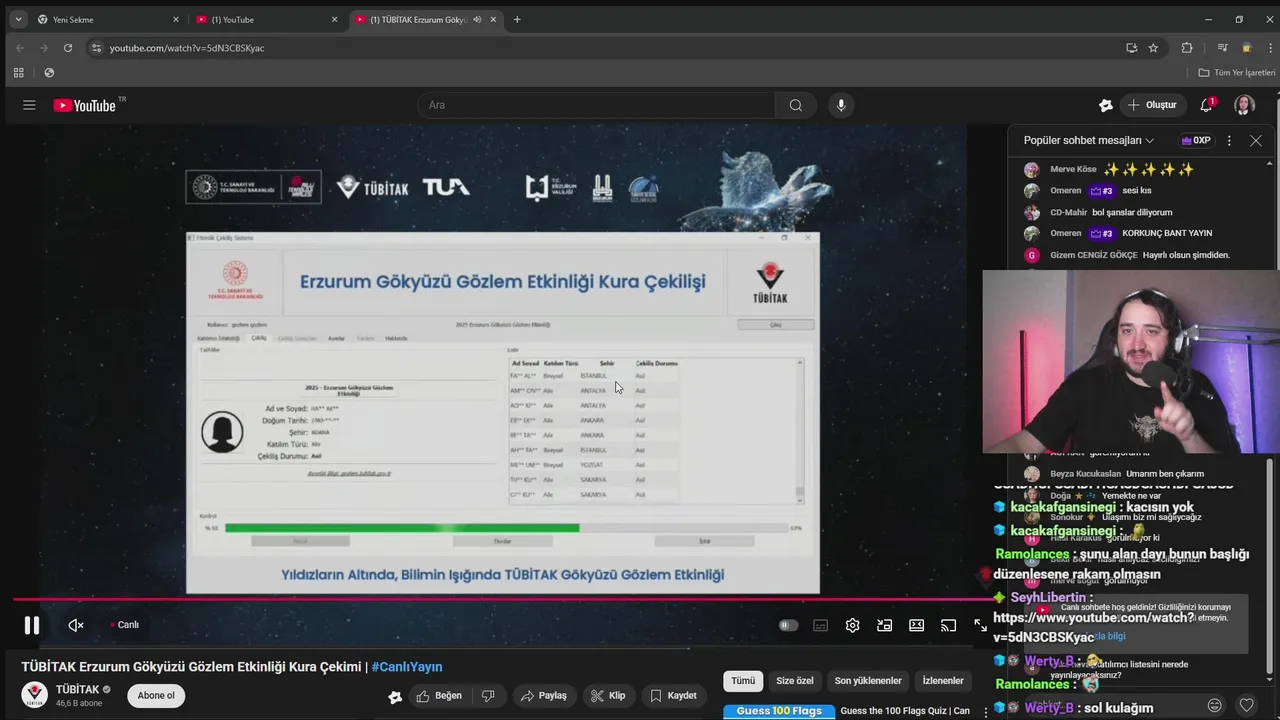
Task: Open YouTube notifications bell
Action: [1207, 105]
